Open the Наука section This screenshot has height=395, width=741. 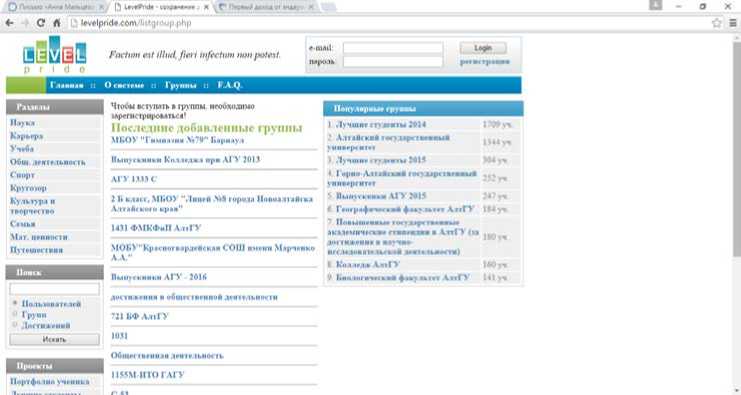pos(22,122)
